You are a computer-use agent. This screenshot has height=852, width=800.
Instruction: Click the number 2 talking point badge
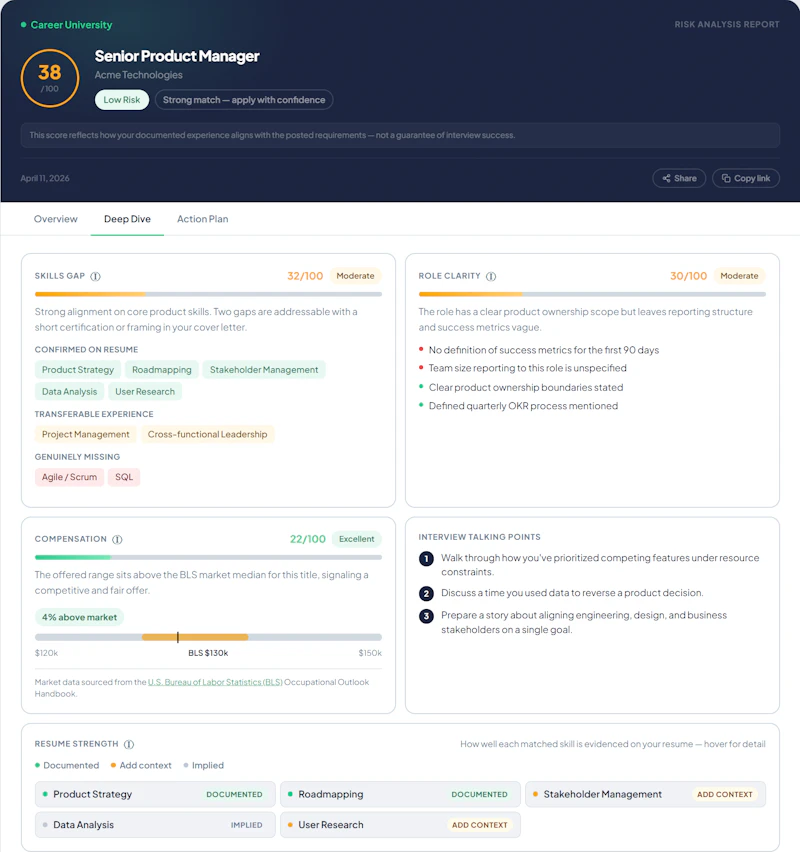click(426, 593)
